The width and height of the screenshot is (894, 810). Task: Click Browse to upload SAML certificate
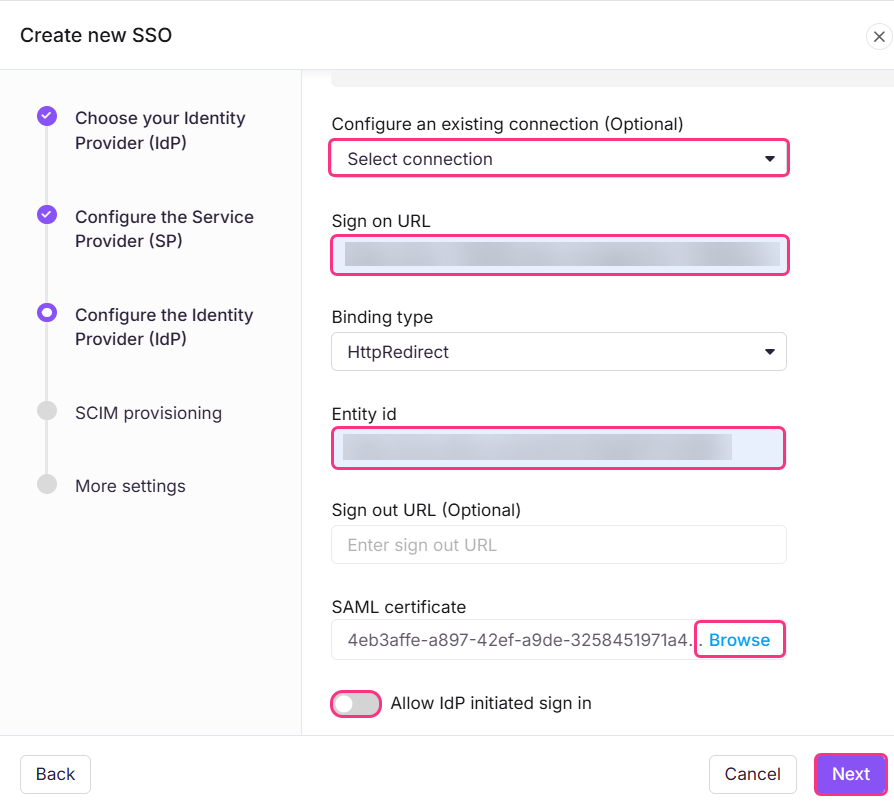739,640
